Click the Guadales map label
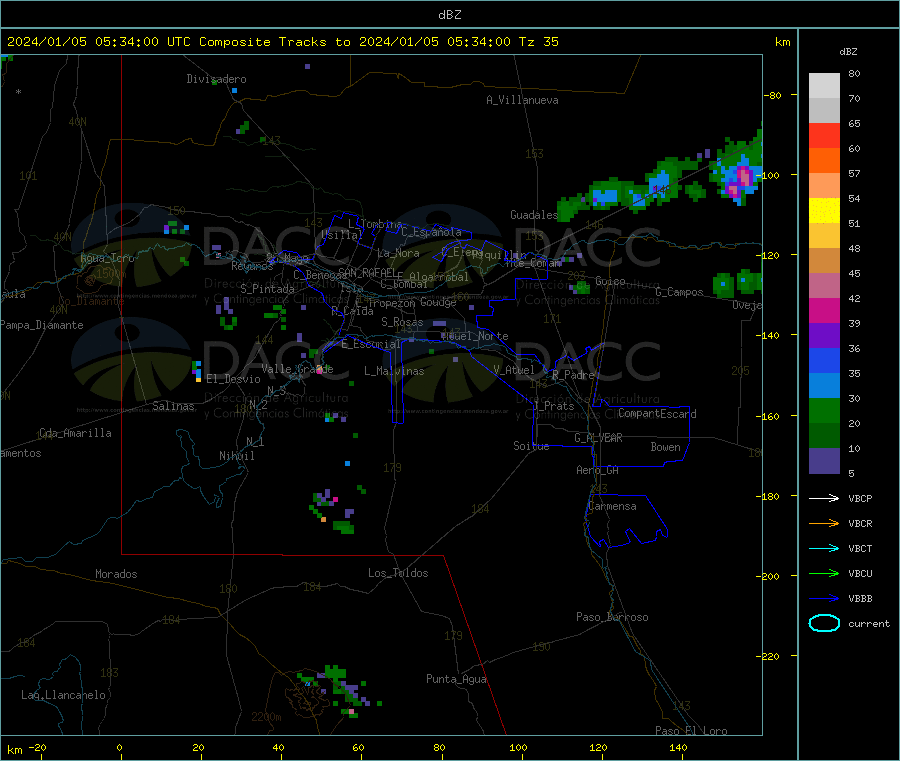 tap(534, 215)
